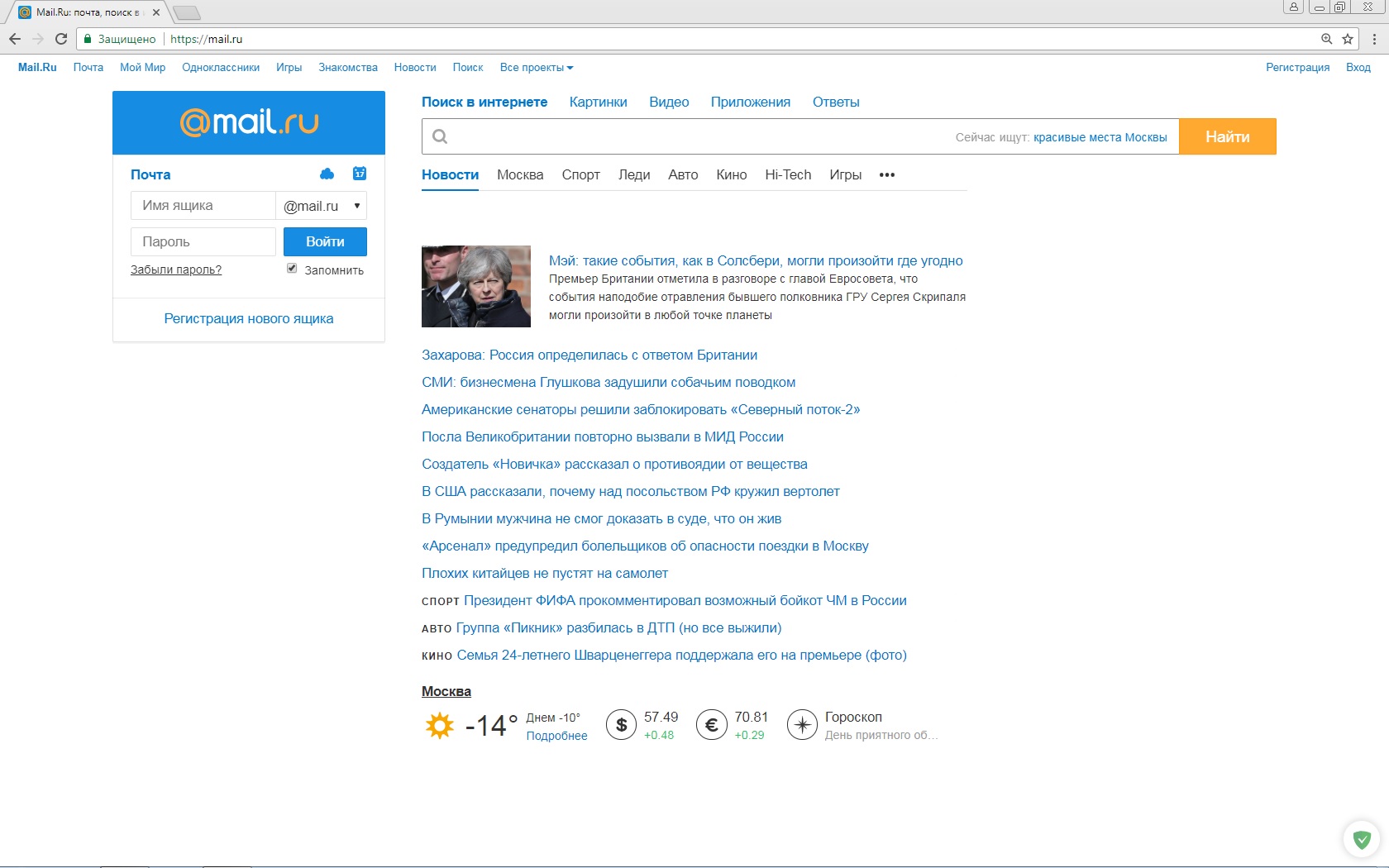Click the euro exchange rate icon
1389x868 pixels.
pyautogui.click(x=711, y=725)
